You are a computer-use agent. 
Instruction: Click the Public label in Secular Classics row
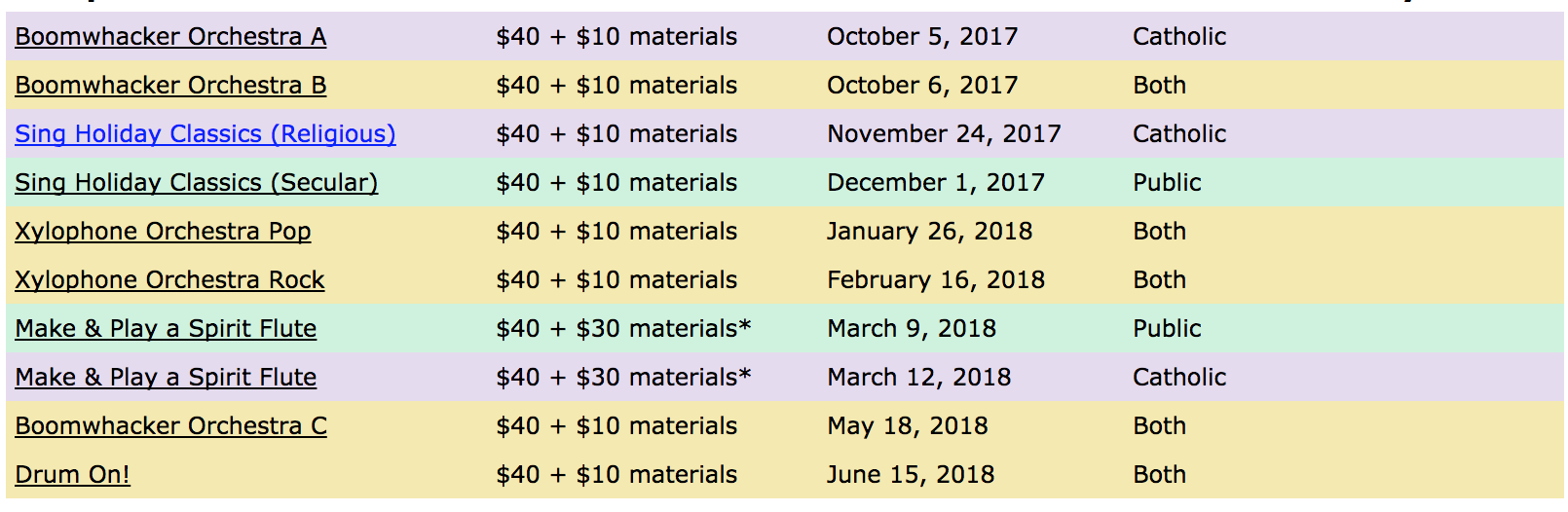tap(1167, 183)
